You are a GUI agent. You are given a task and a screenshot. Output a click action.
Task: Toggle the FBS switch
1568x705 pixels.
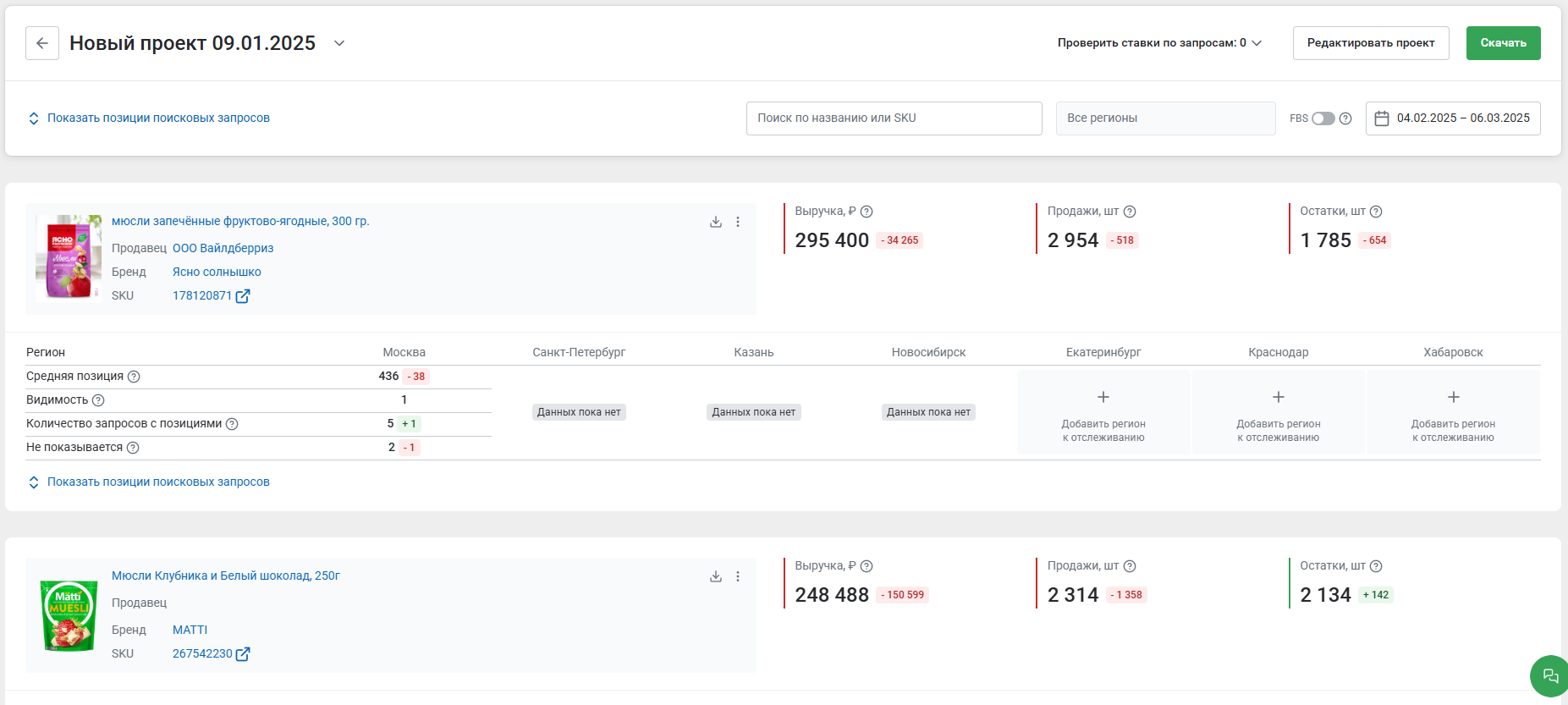pos(1323,118)
